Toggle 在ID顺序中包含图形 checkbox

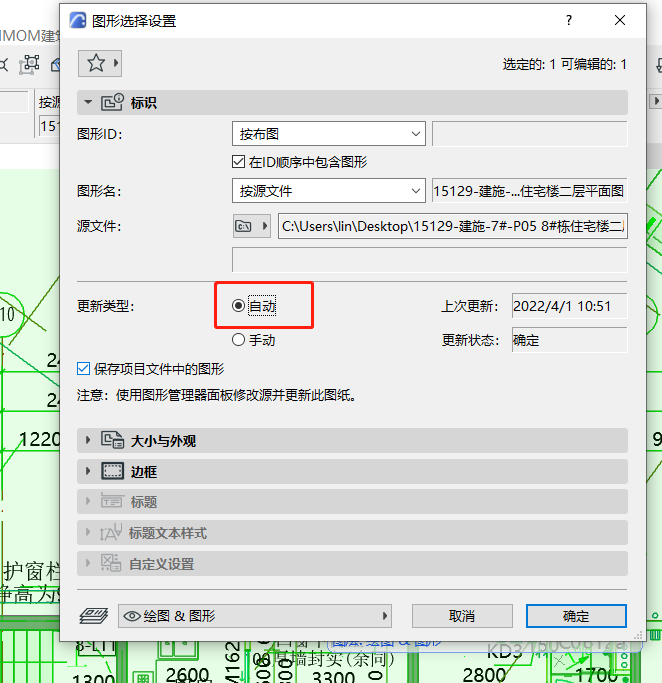[238, 162]
